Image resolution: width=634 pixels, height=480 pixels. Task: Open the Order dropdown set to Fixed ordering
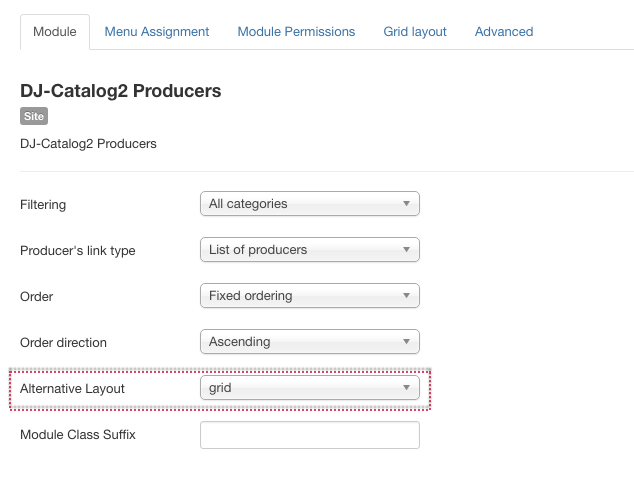310,296
